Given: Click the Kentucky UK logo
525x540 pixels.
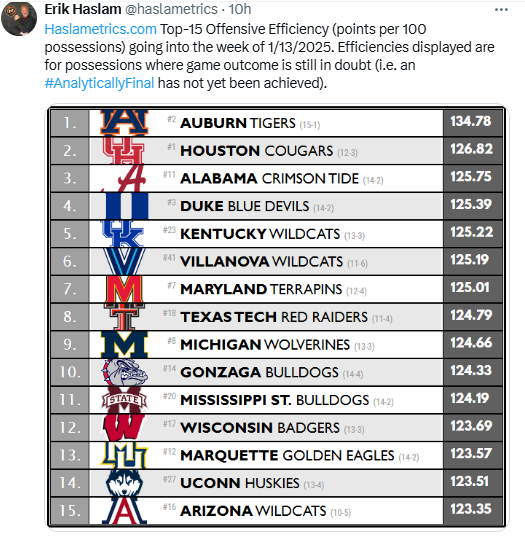Looking at the screenshot, I should pos(123,234).
